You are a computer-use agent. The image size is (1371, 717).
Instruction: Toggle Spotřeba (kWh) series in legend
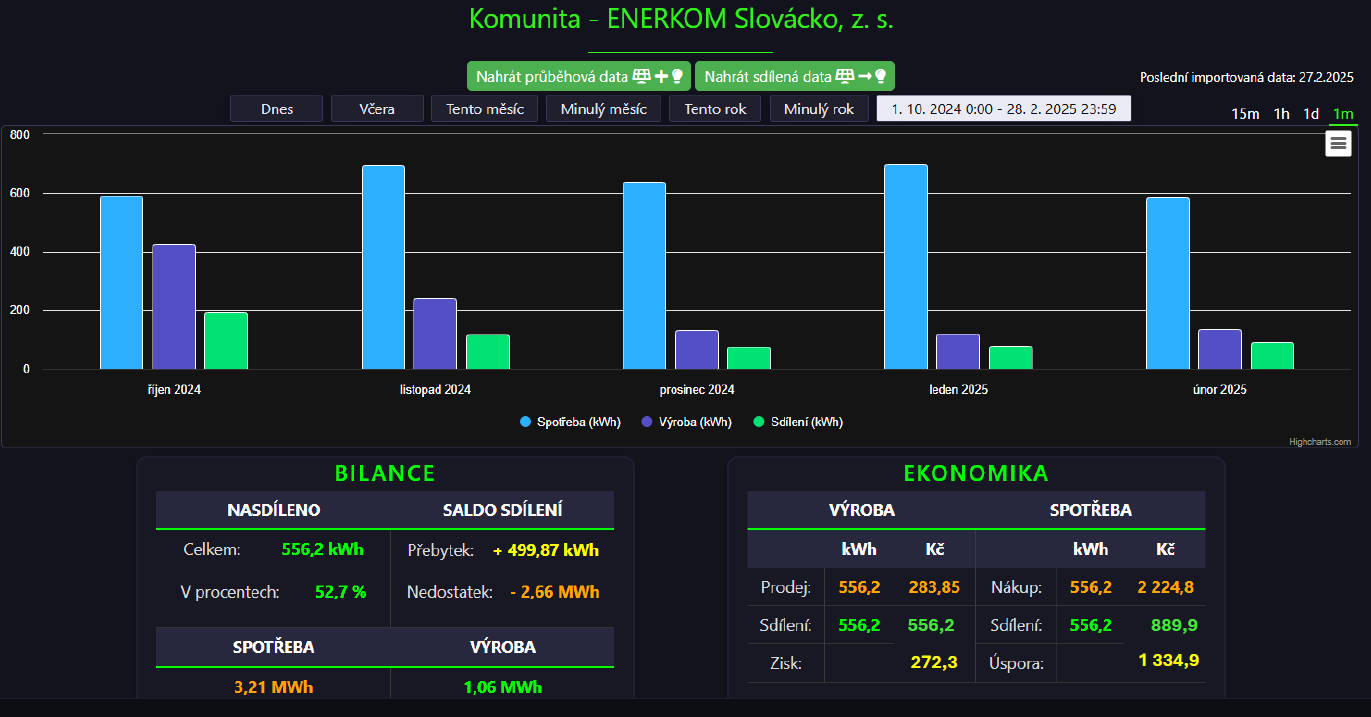[x=570, y=422]
